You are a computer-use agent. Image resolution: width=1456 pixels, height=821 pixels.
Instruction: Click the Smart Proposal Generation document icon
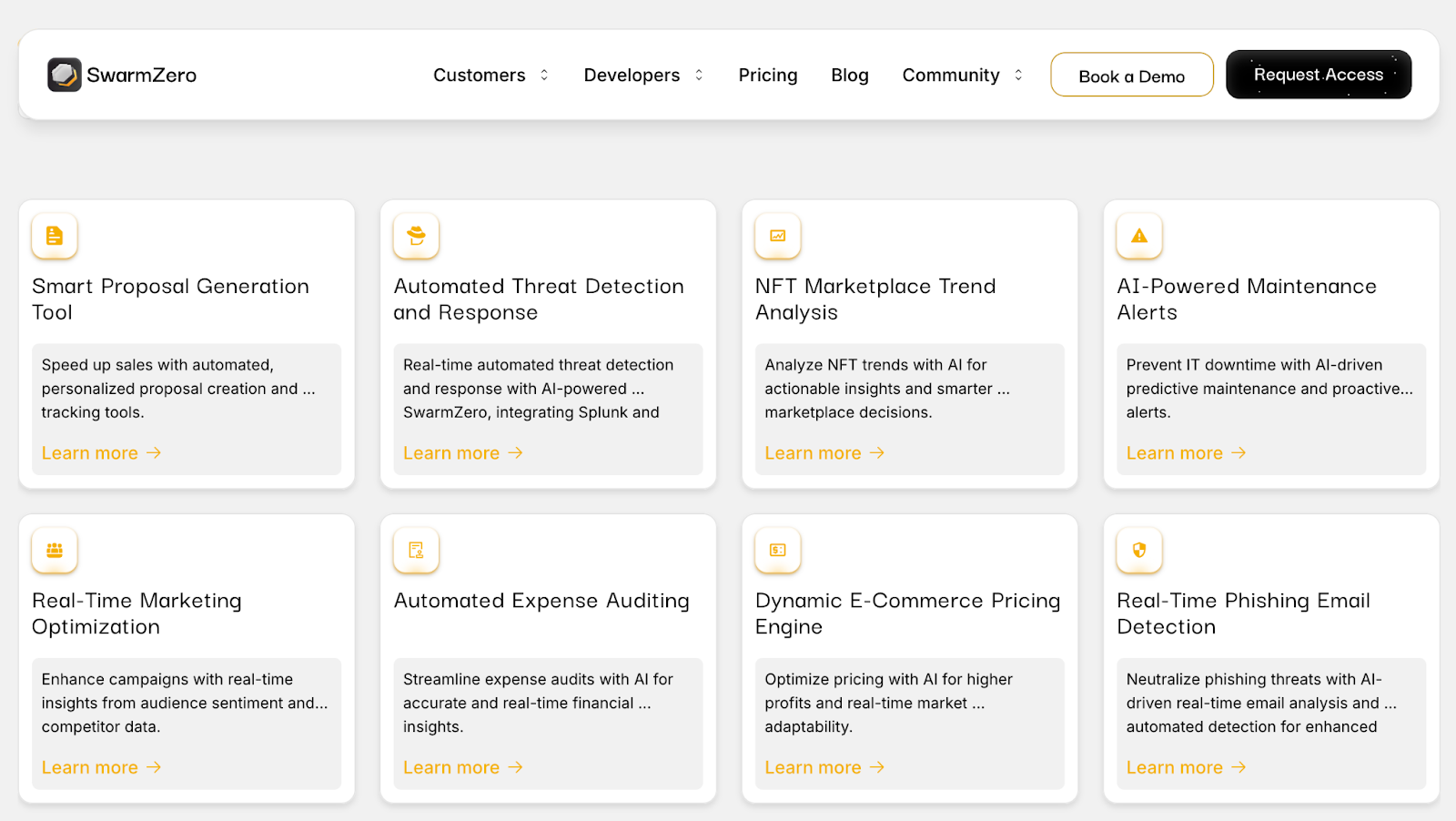(55, 236)
